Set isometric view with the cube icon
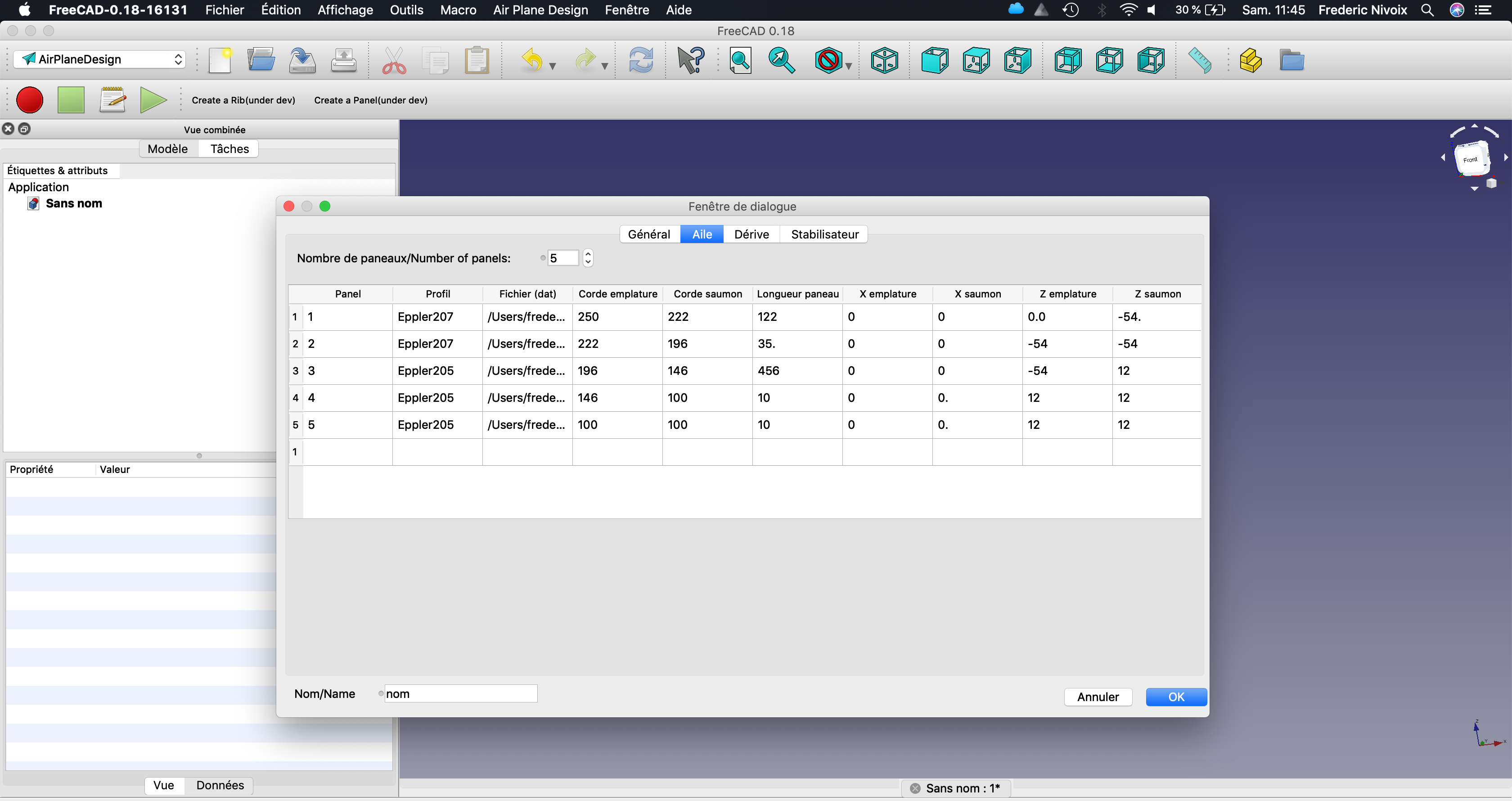The width and height of the screenshot is (1512, 801). [x=884, y=60]
